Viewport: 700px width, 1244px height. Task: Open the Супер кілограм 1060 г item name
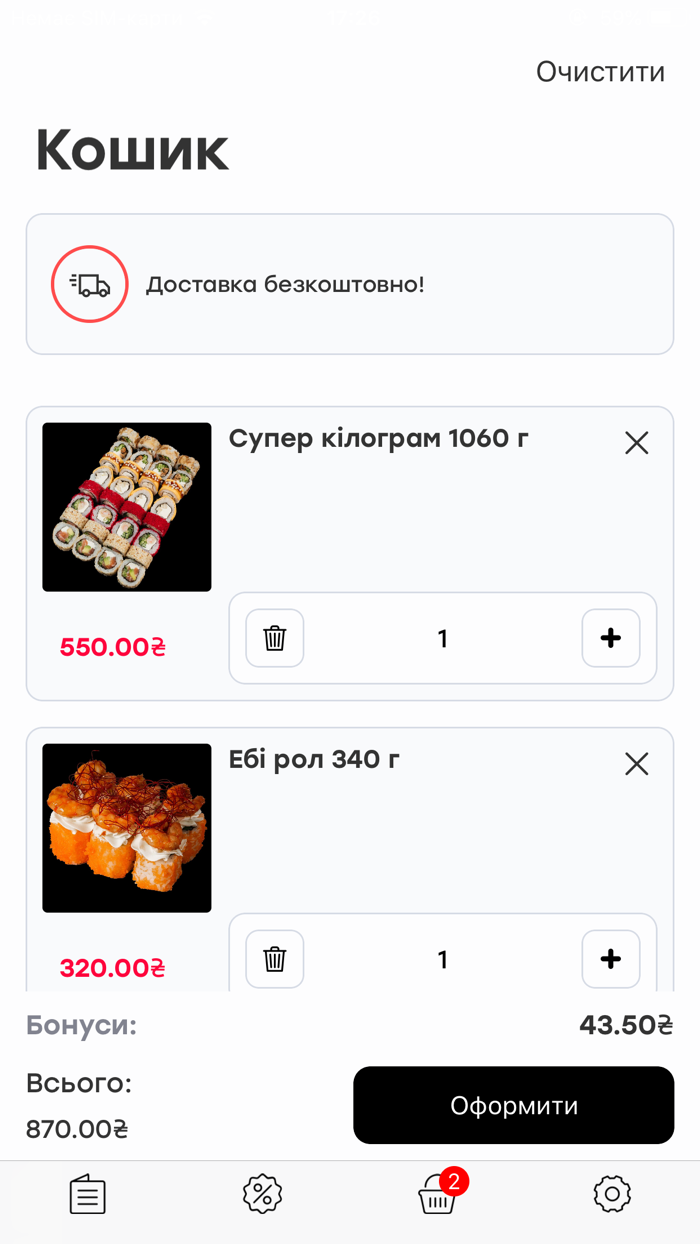click(x=378, y=439)
